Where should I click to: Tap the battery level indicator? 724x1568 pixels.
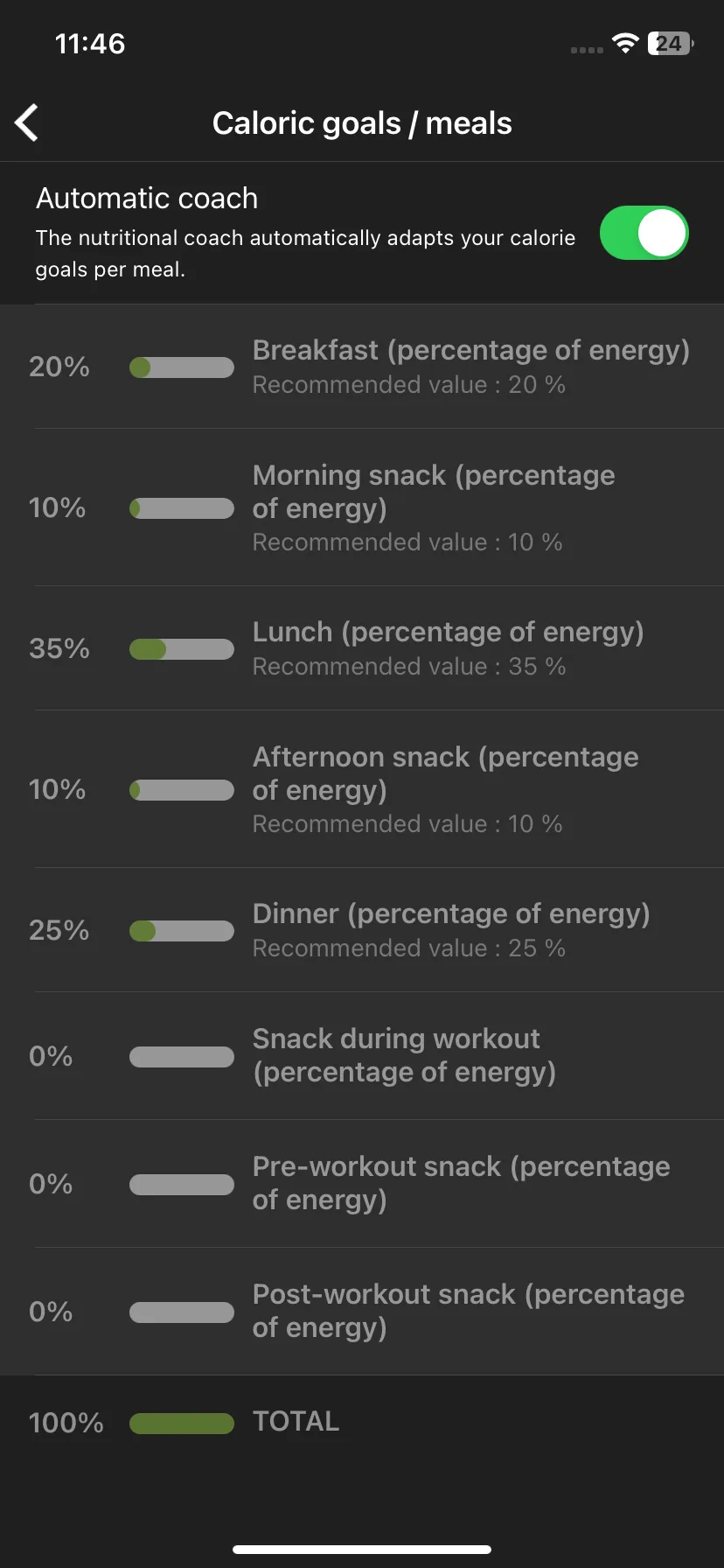click(671, 44)
